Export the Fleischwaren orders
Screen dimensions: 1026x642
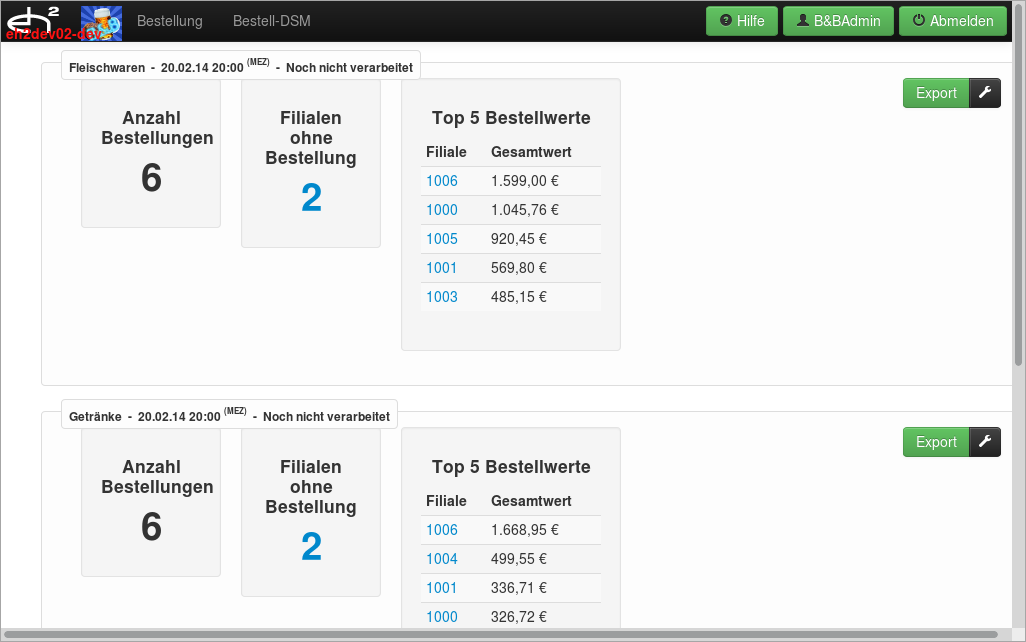[x=936, y=93]
